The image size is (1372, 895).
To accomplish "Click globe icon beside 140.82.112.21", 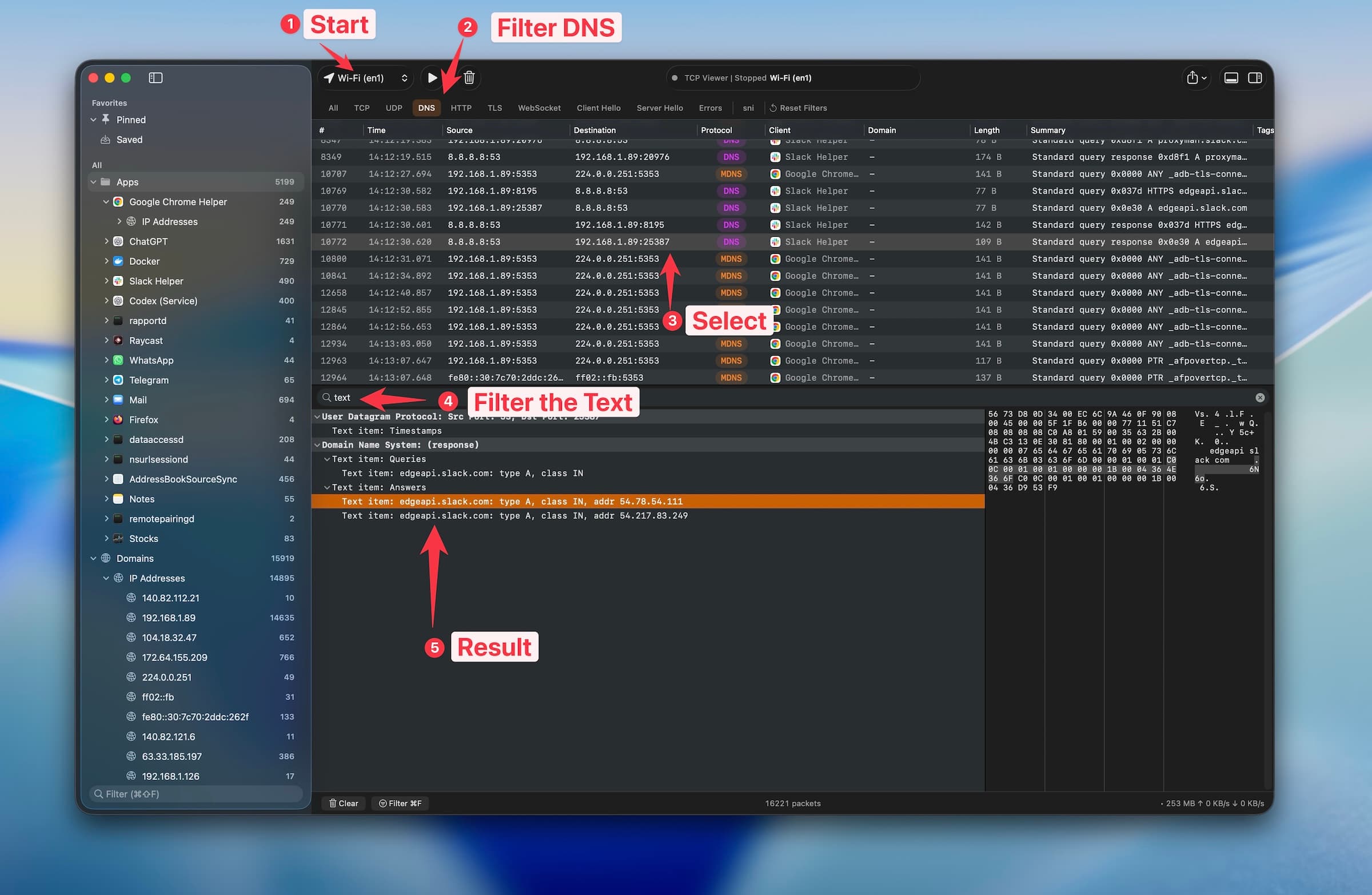I will click(x=131, y=598).
